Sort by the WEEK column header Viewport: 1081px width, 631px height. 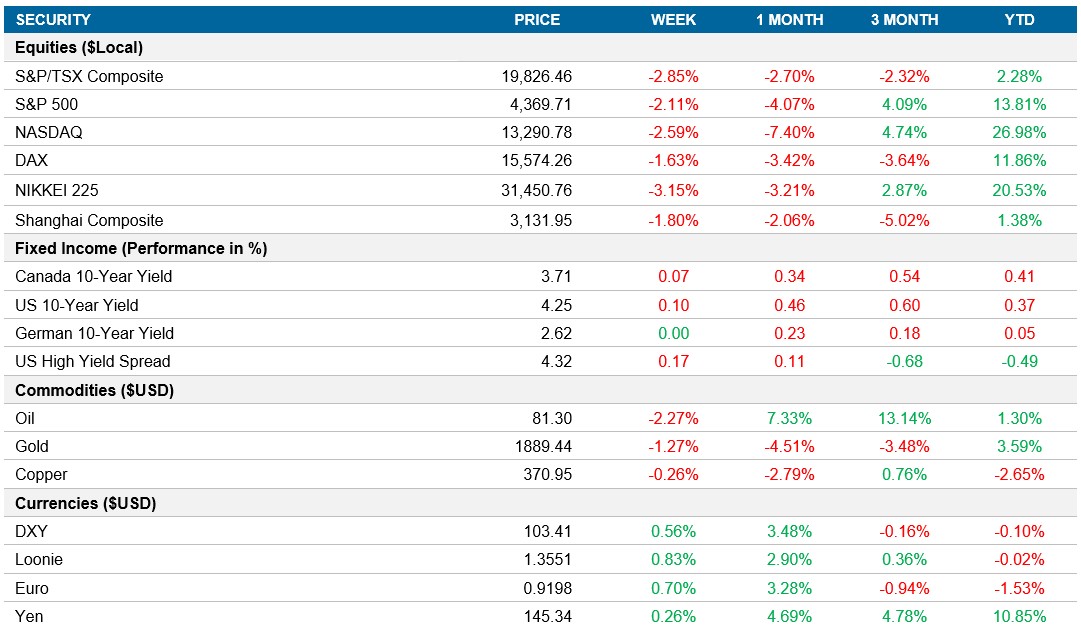[x=672, y=19]
